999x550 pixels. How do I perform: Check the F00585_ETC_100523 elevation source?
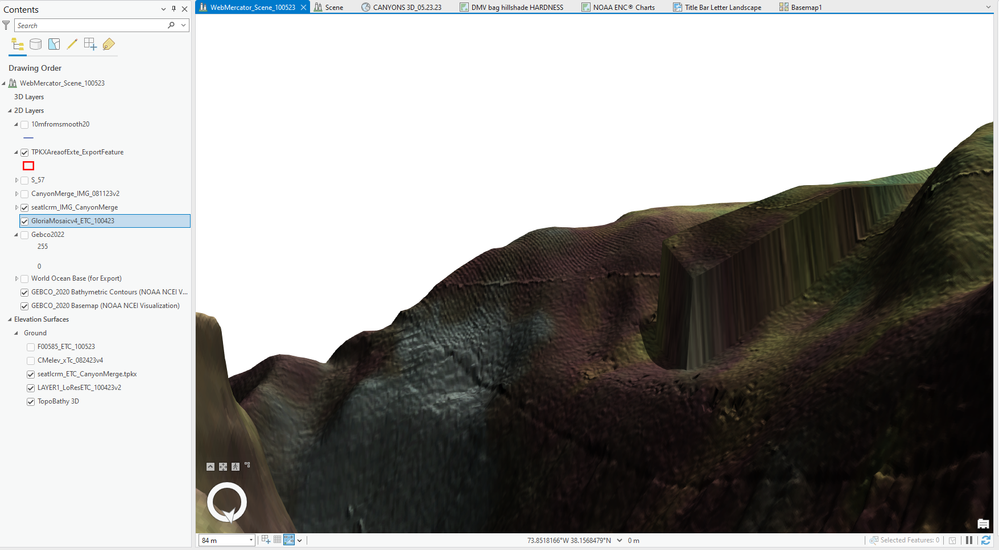pos(31,347)
